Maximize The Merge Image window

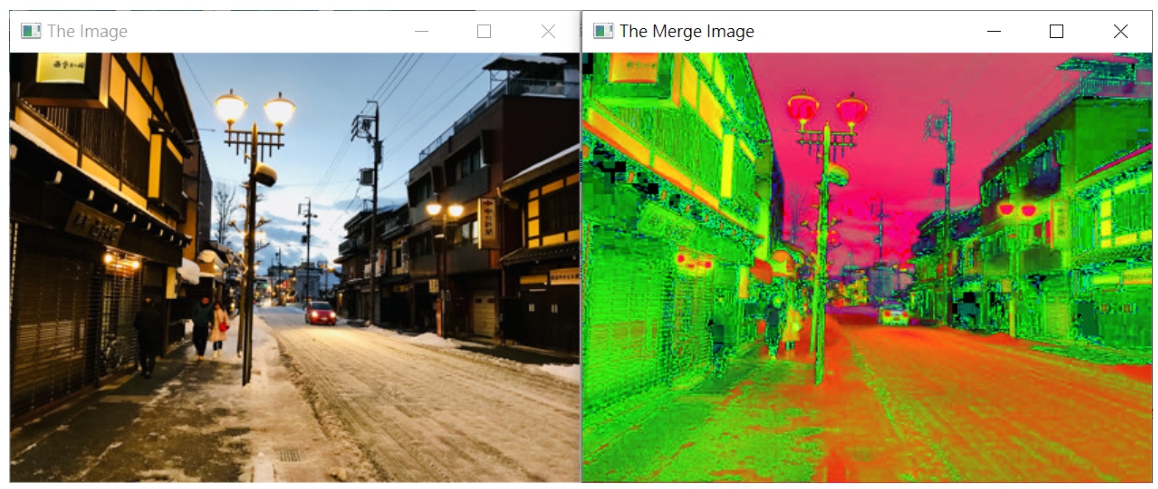click(1056, 31)
